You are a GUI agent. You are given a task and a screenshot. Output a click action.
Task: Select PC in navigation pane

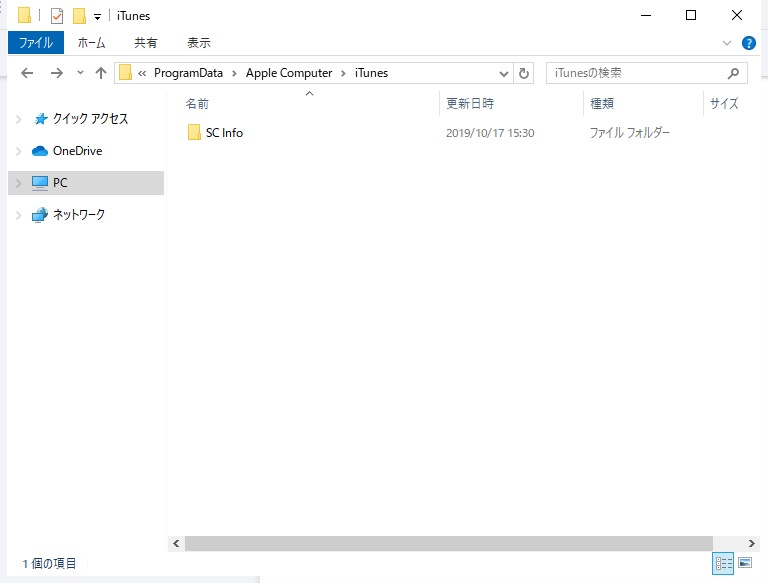(60, 183)
